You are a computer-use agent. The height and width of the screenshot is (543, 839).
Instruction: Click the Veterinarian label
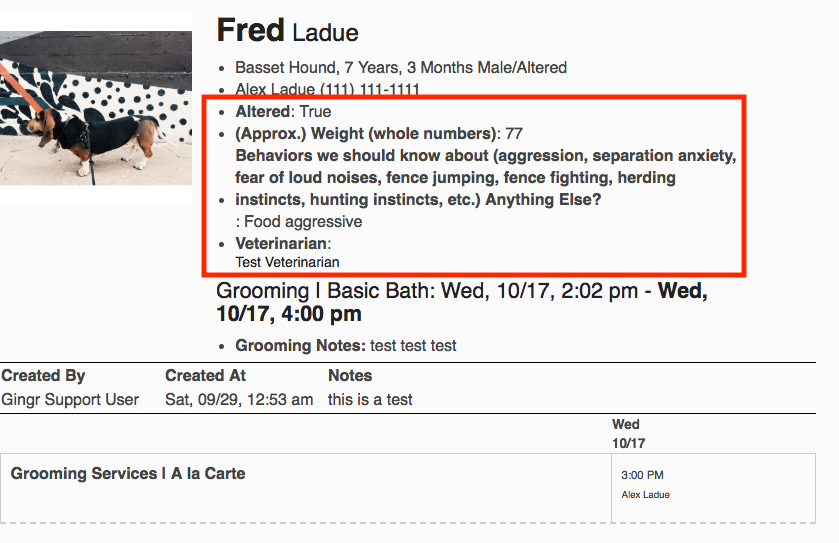tap(281, 243)
